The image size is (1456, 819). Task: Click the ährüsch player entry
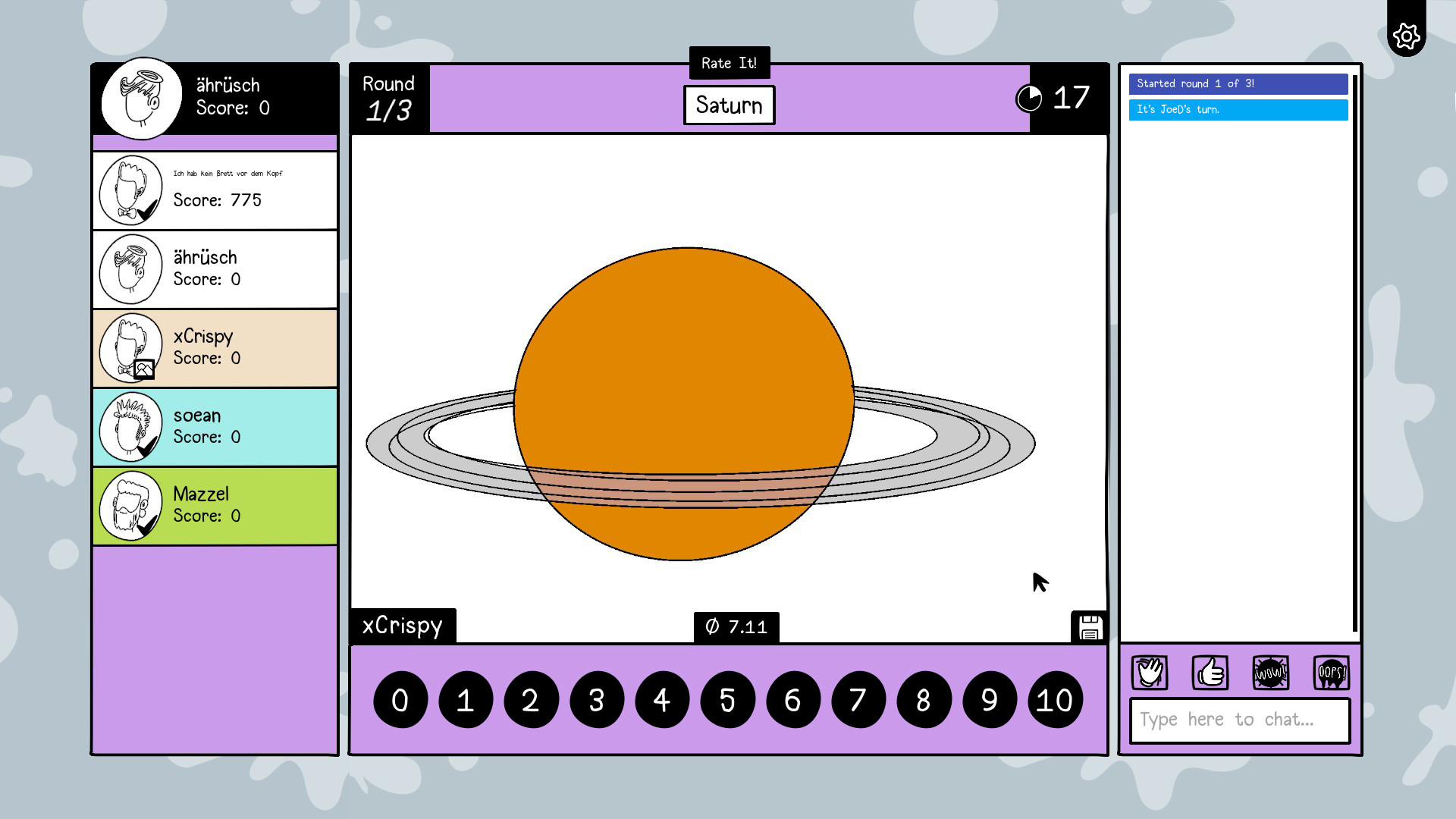[x=215, y=269]
